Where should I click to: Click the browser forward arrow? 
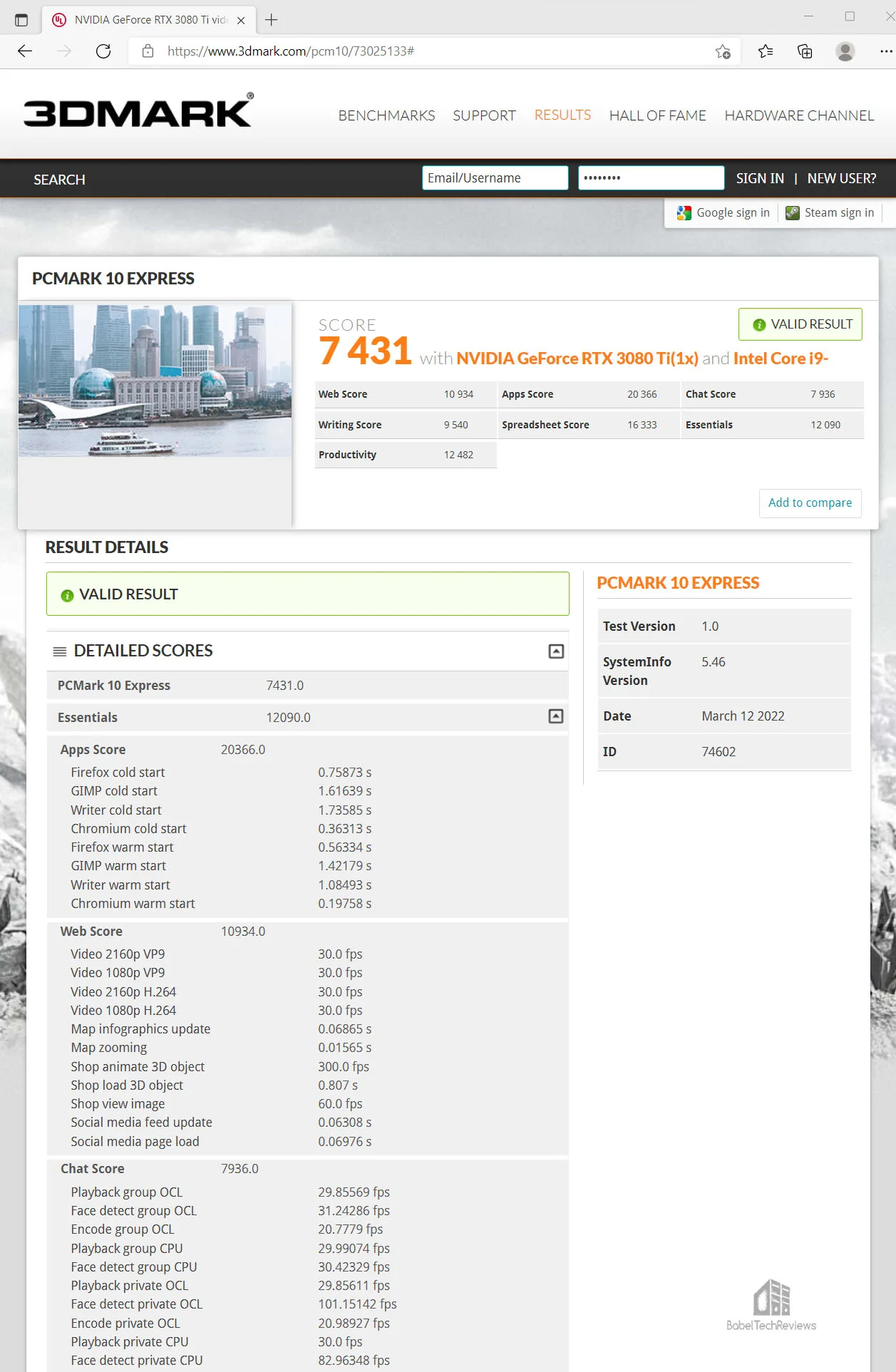[x=64, y=51]
